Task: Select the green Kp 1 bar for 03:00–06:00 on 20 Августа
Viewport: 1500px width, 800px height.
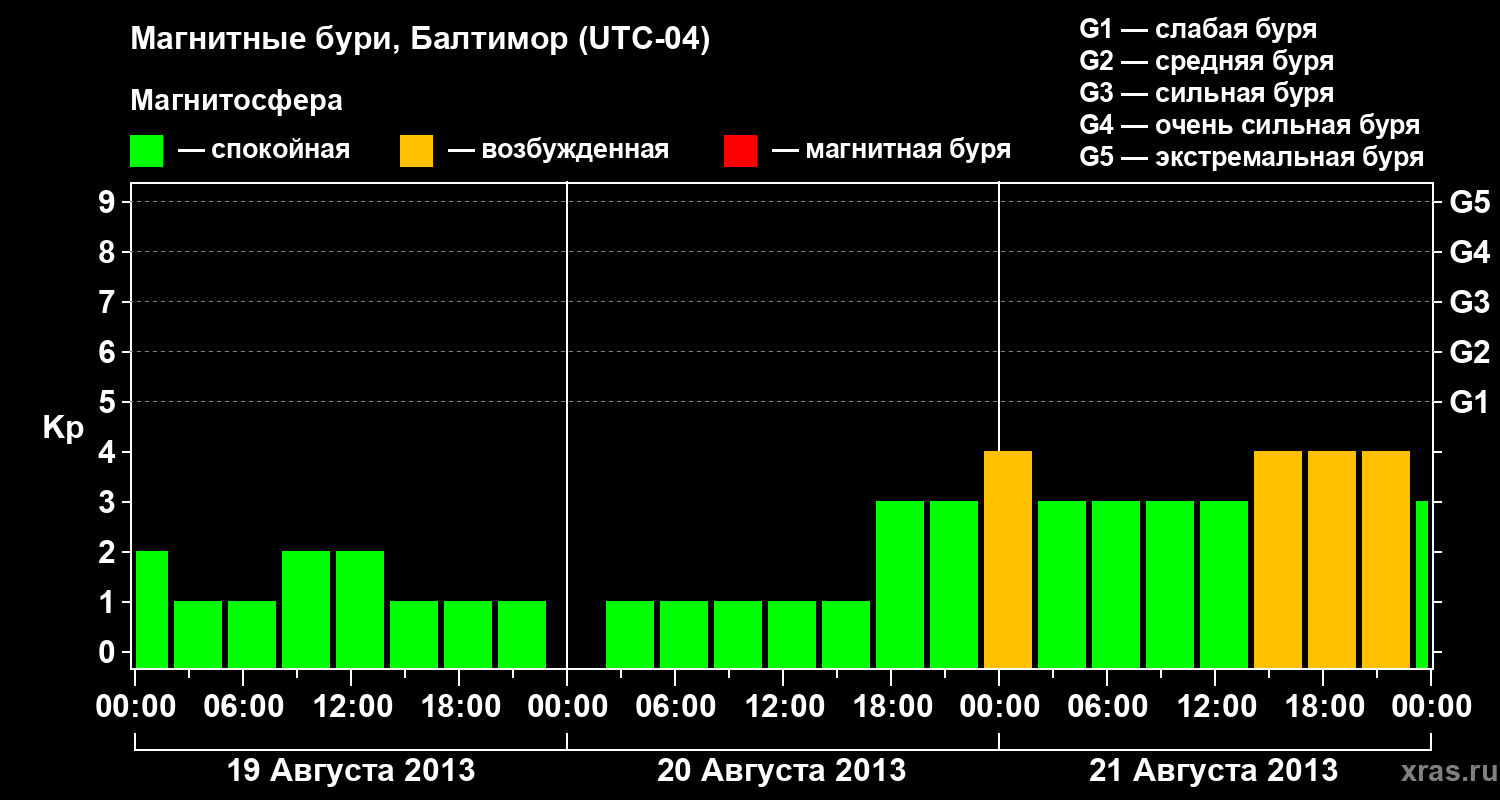Action: tap(630, 635)
